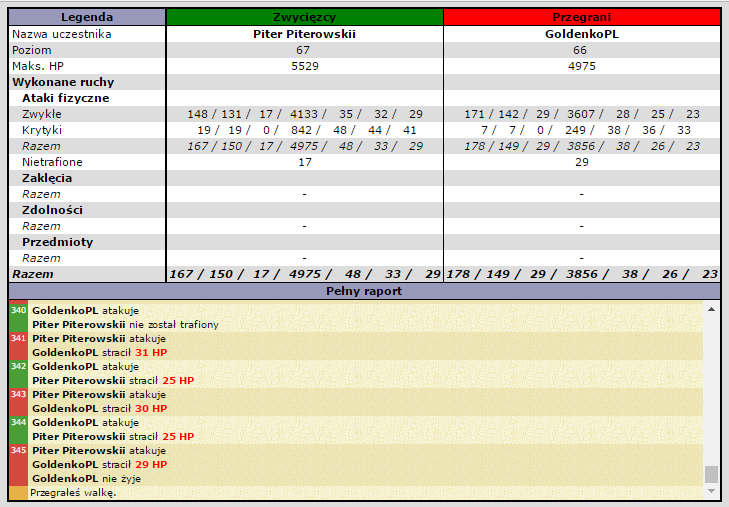Click the green round 342 marker
729x507 pixels.
(18, 367)
